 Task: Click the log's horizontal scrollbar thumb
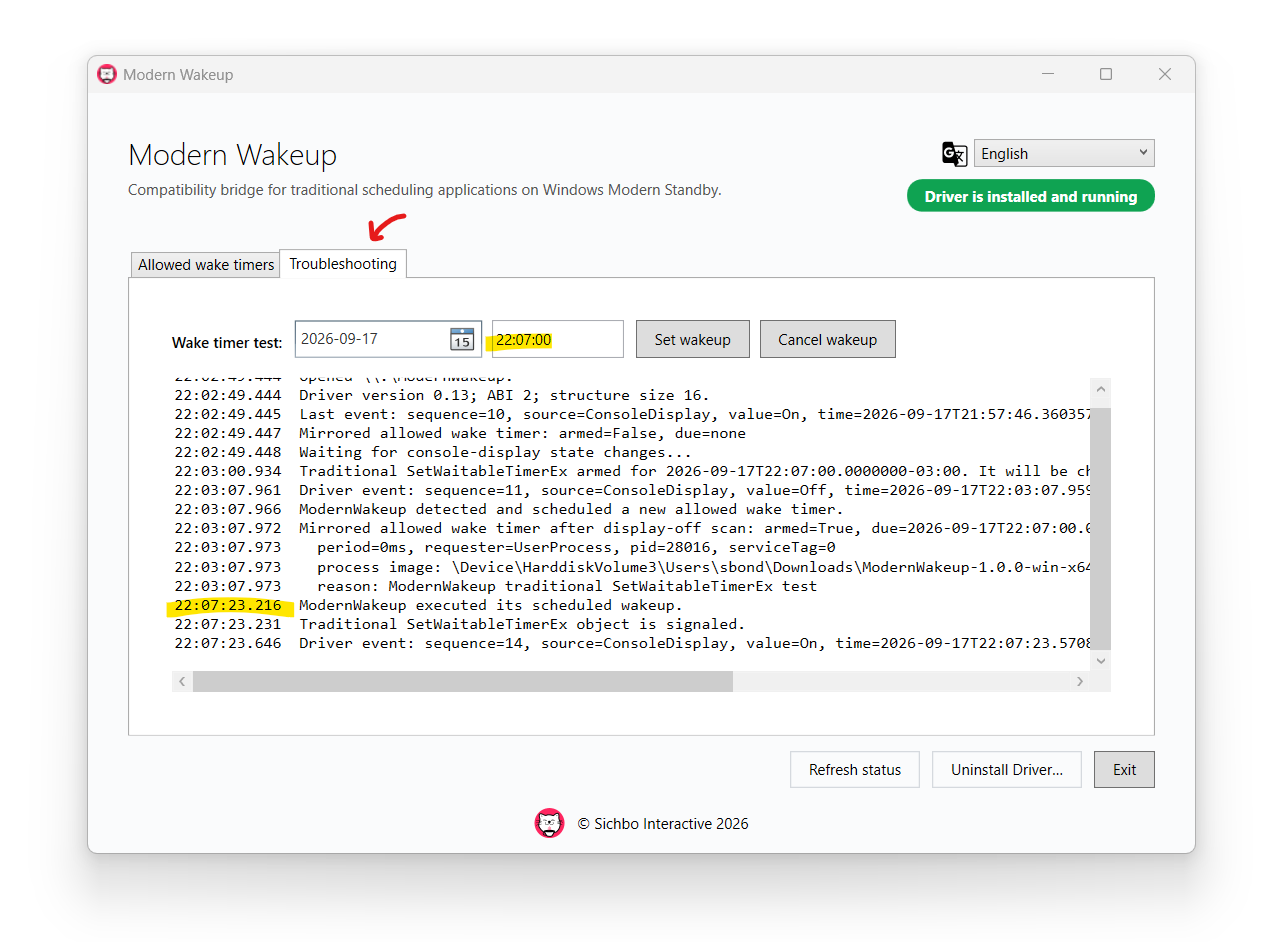[x=463, y=681]
